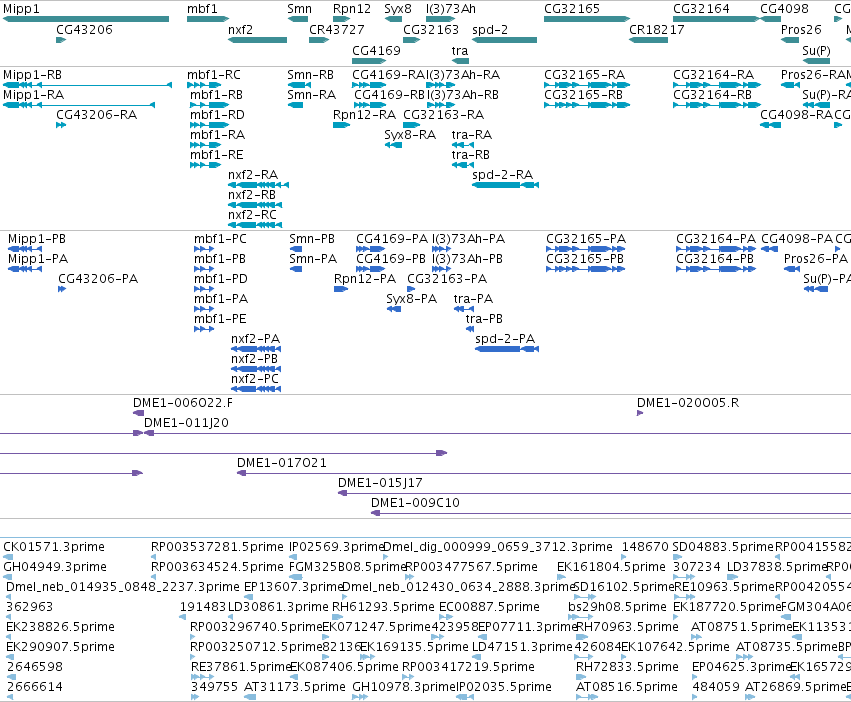
Task: Open the CG4098-RA transcript label
Action: click(796, 115)
